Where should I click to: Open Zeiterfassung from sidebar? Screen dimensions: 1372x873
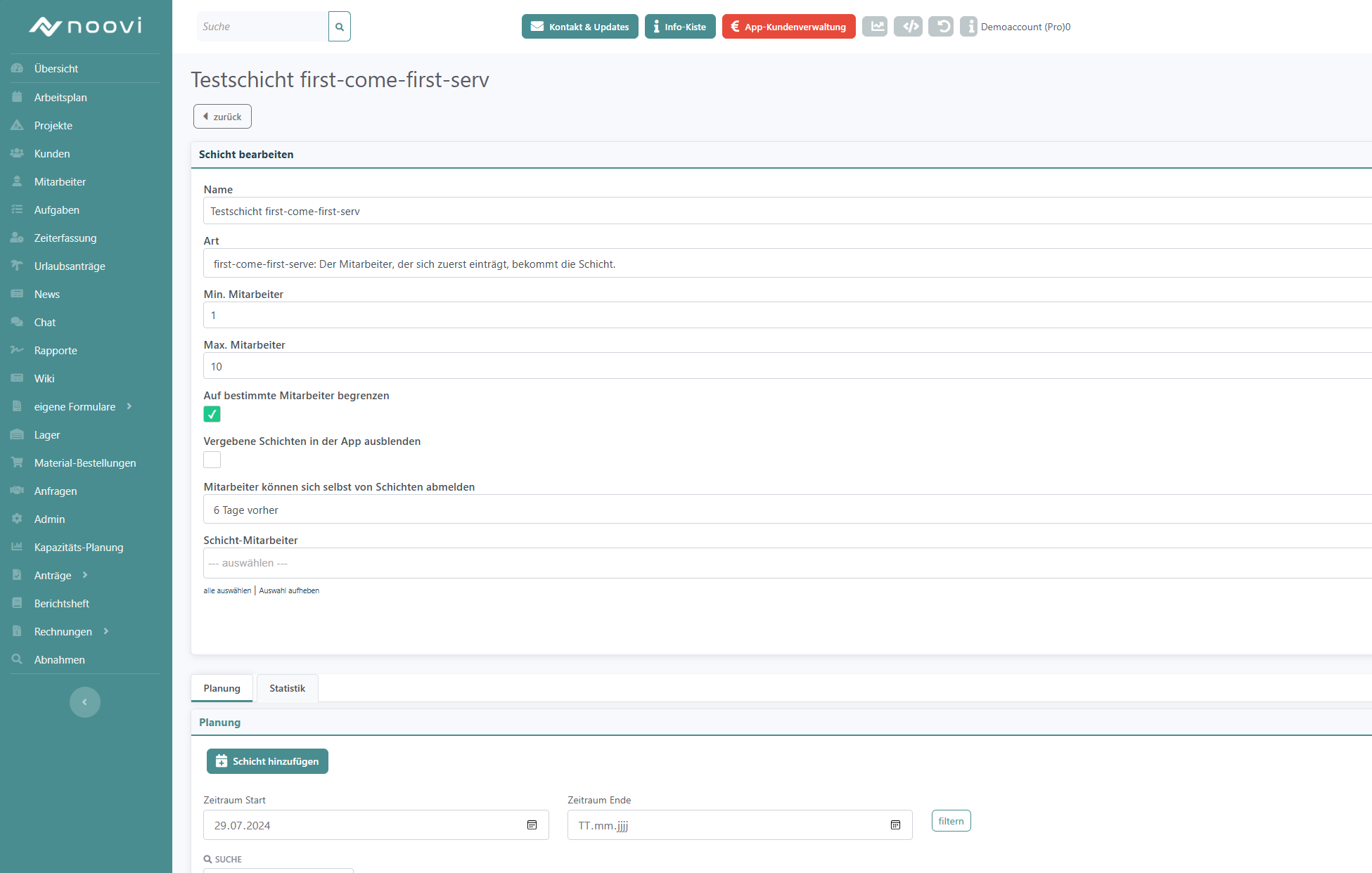pos(65,238)
